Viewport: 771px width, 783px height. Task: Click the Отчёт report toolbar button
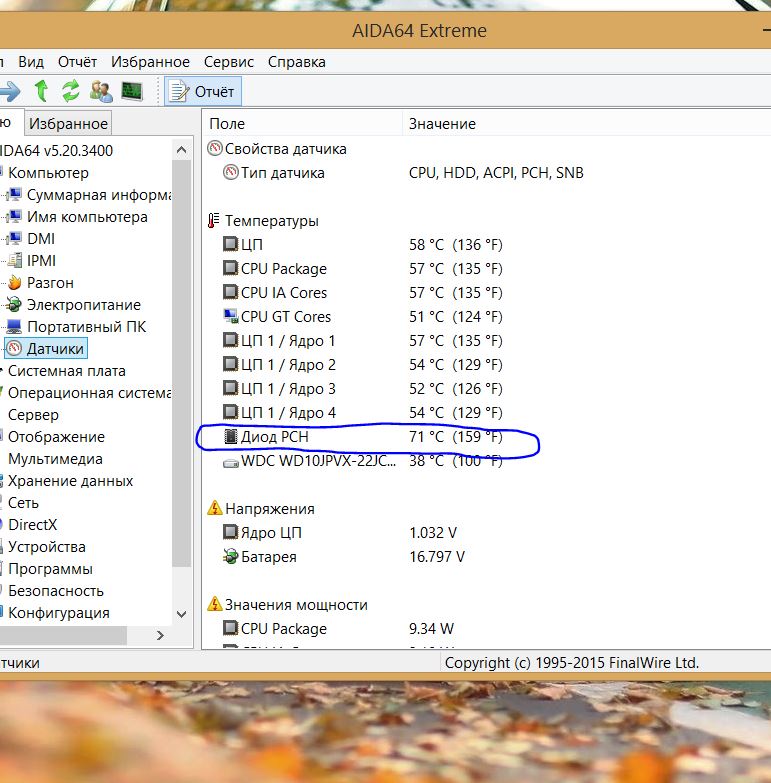[203, 91]
